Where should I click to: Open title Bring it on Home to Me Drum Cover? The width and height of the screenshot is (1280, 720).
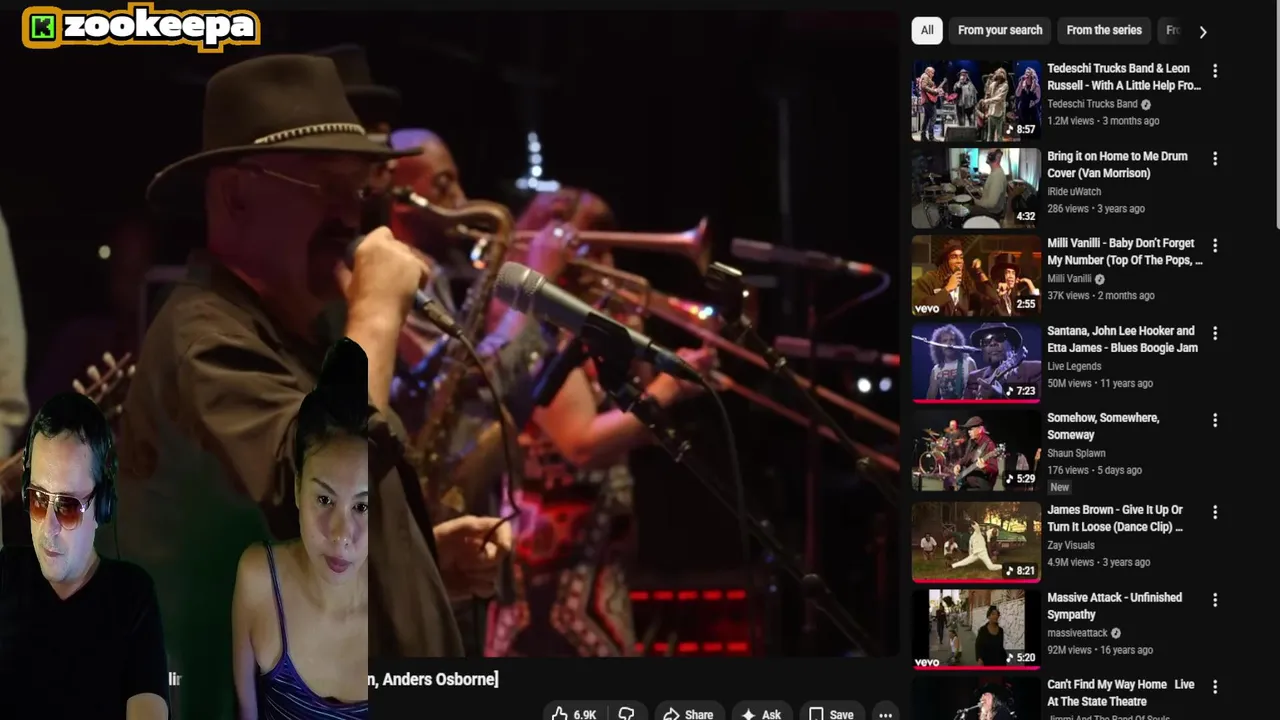pos(1117,164)
